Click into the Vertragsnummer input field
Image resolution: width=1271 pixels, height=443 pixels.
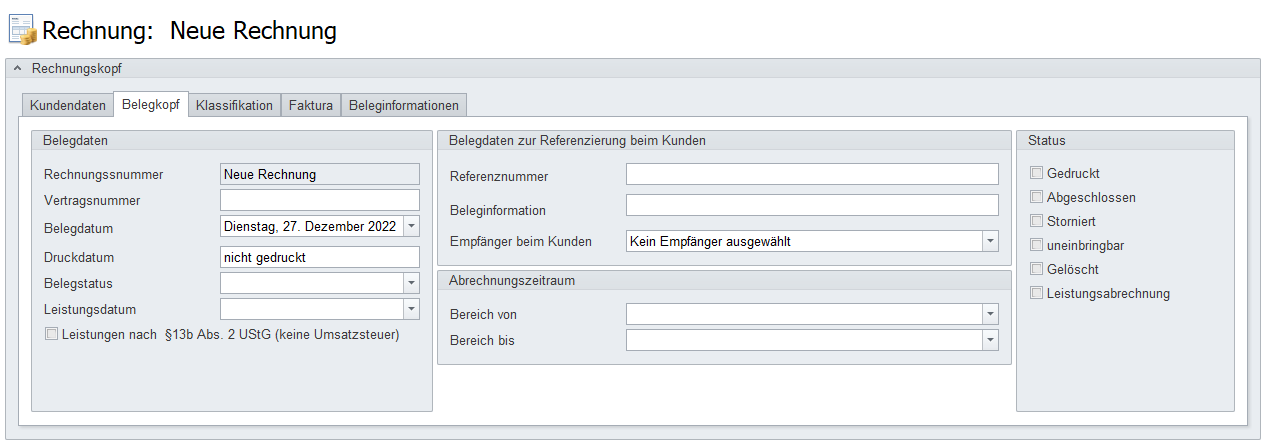[319, 200]
